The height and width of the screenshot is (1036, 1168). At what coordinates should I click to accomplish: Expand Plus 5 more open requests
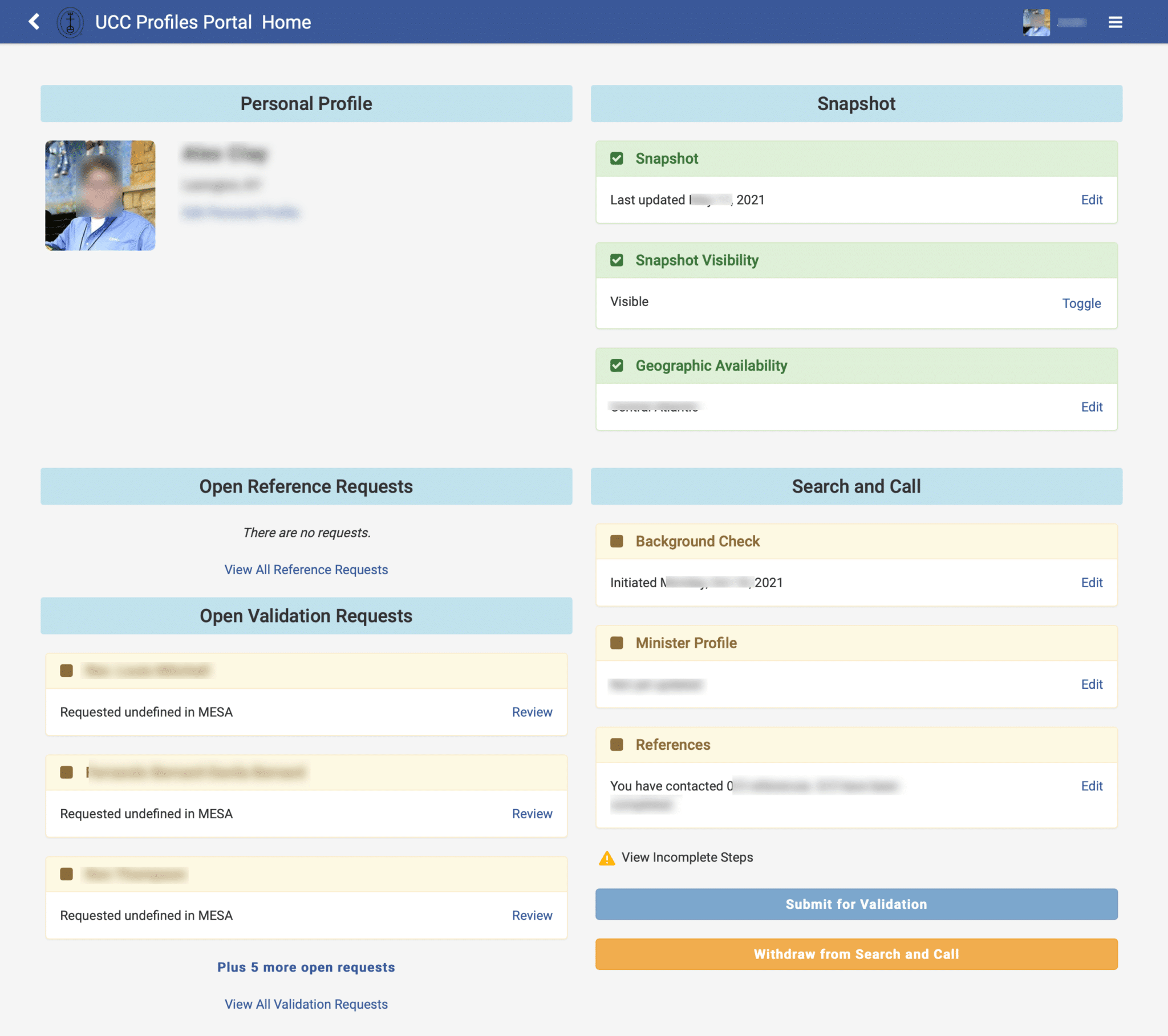(306, 967)
